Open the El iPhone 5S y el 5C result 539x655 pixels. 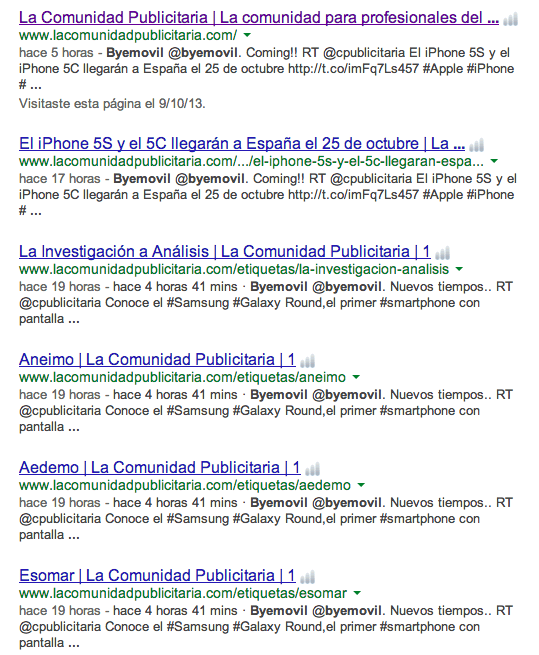tap(242, 144)
